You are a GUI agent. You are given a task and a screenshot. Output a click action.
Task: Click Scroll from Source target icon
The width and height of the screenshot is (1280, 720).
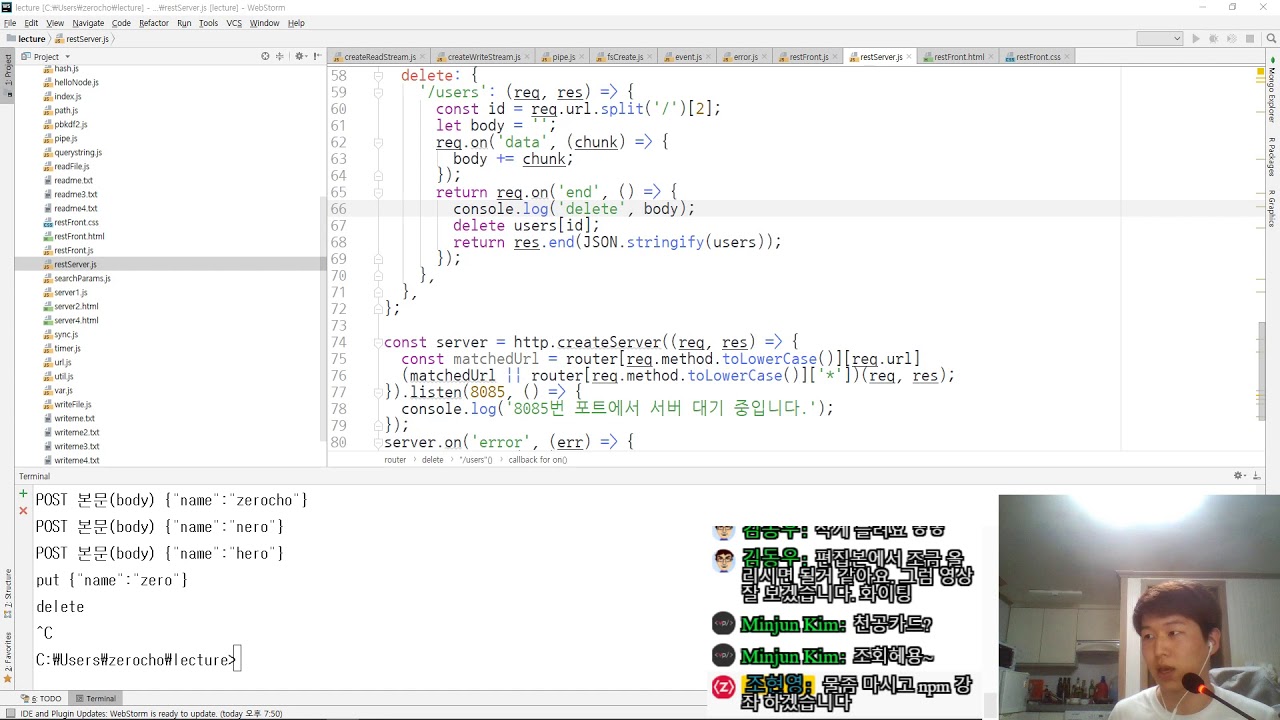pyautogui.click(x=265, y=56)
